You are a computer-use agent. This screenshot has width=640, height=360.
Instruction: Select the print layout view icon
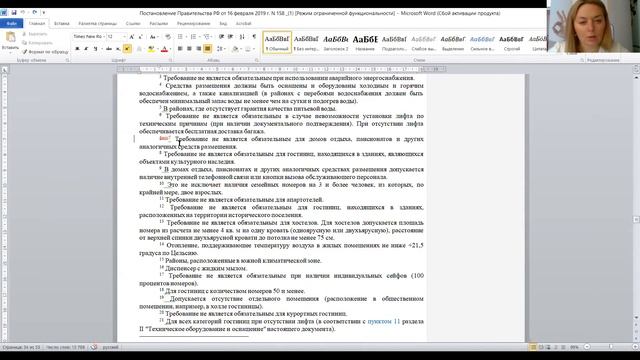pos(533,347)
